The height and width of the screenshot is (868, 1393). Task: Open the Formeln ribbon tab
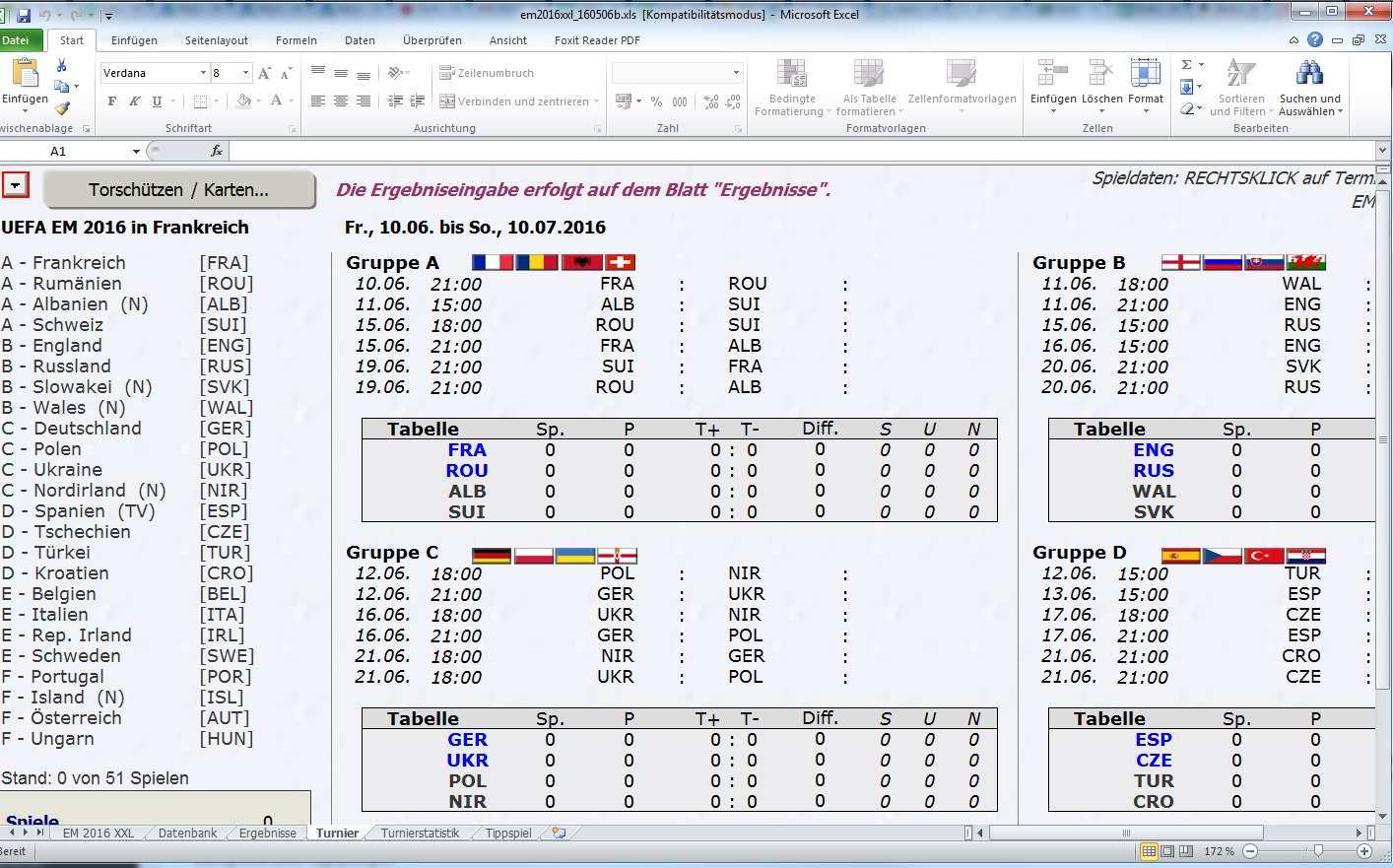pos(296,40)
